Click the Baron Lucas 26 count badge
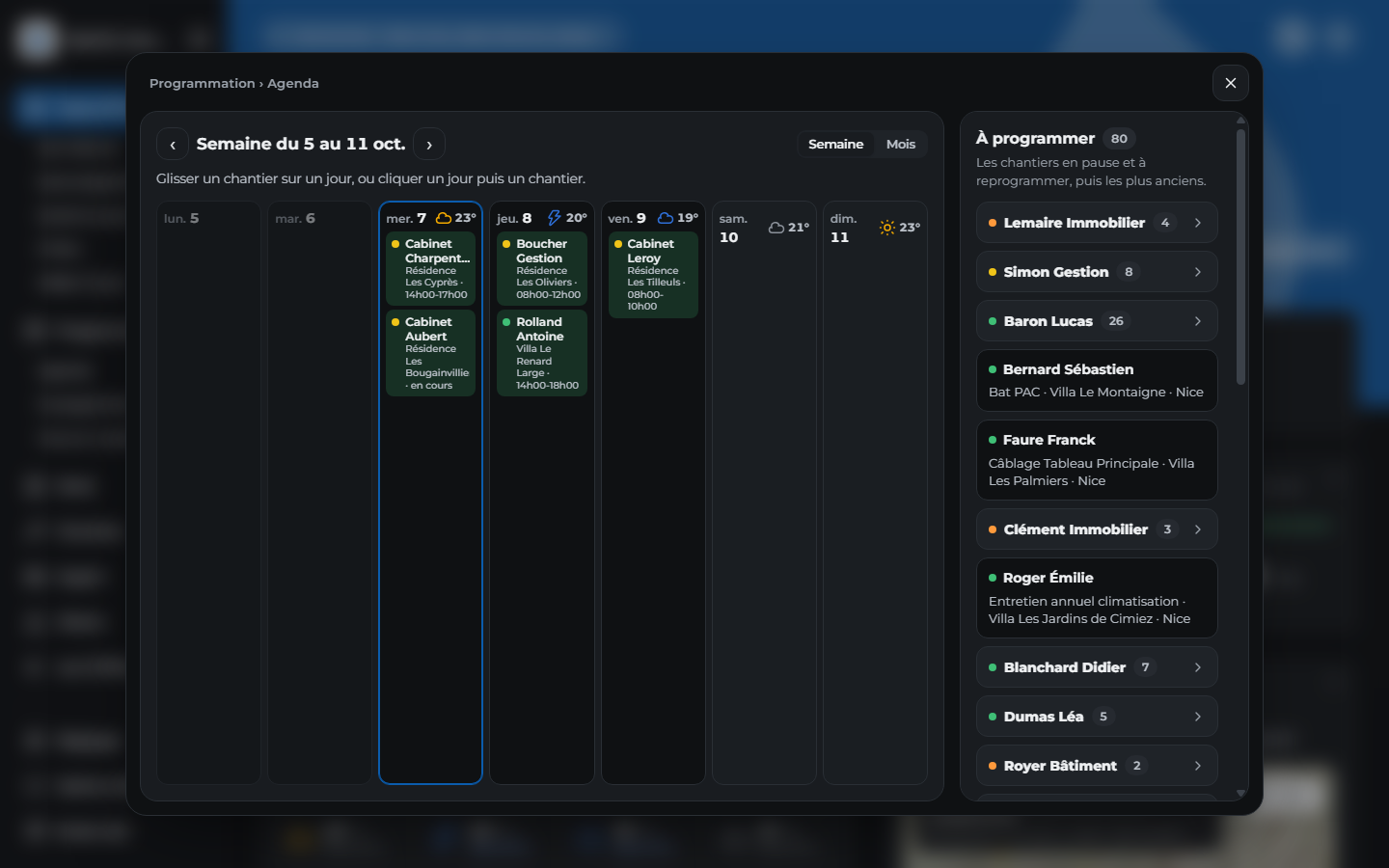The image size is (1389, 868). pyautogui.click(x=1116, y=321)
